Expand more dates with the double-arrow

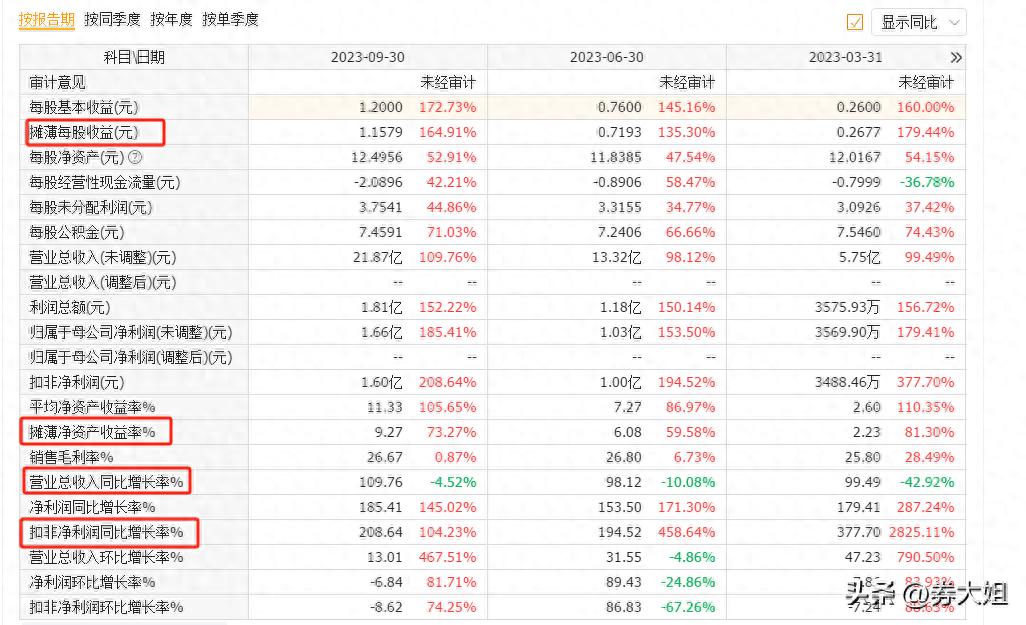pyautogui.click(x=956, y=58)
